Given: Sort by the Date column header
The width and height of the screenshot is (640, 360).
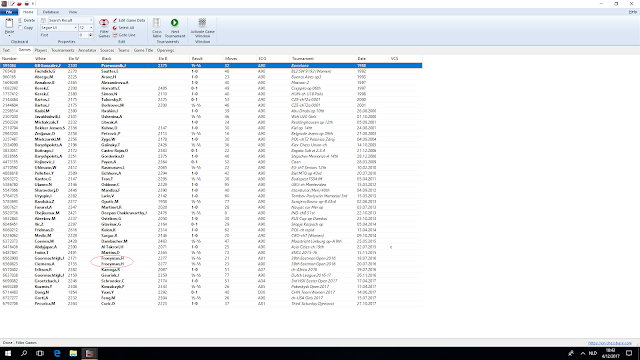Looking at the screenshot, I should [x=372, y=59].
